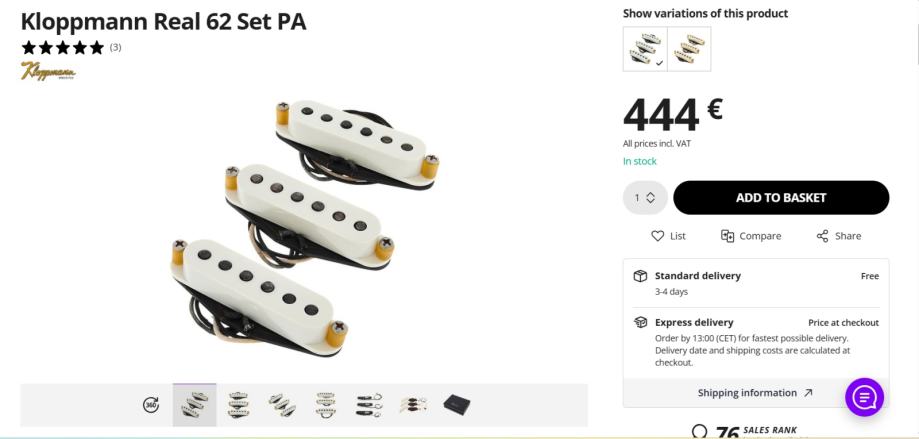919x439 pixels.
Task: Add product to wish List
Action: [x=668, y=236]
